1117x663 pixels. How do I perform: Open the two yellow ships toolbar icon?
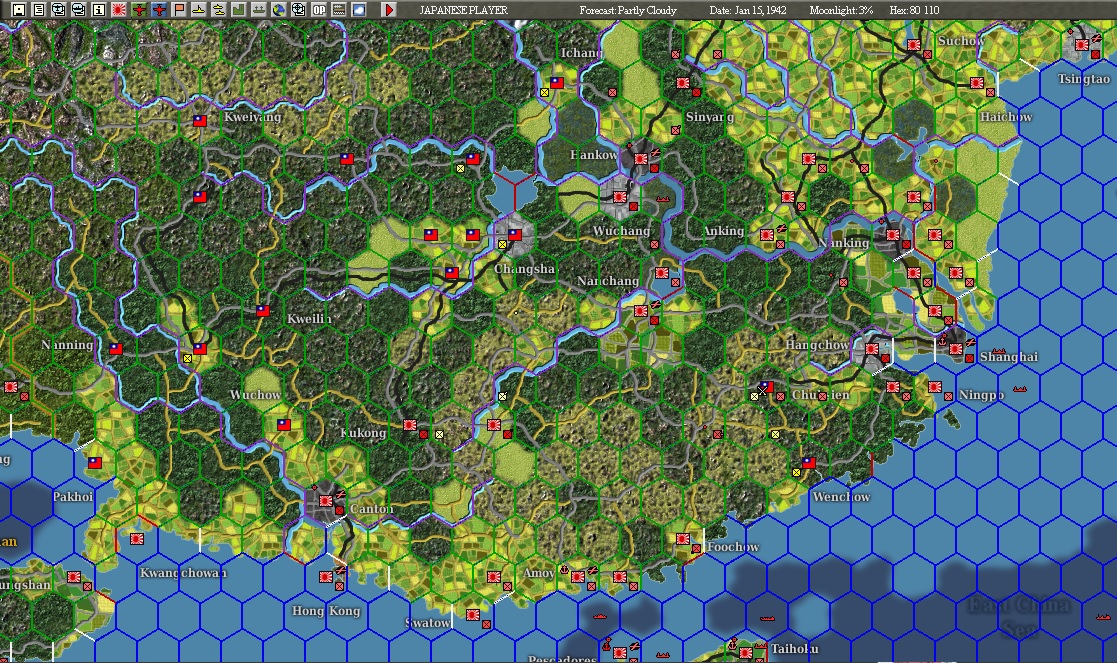pos(218,10)
